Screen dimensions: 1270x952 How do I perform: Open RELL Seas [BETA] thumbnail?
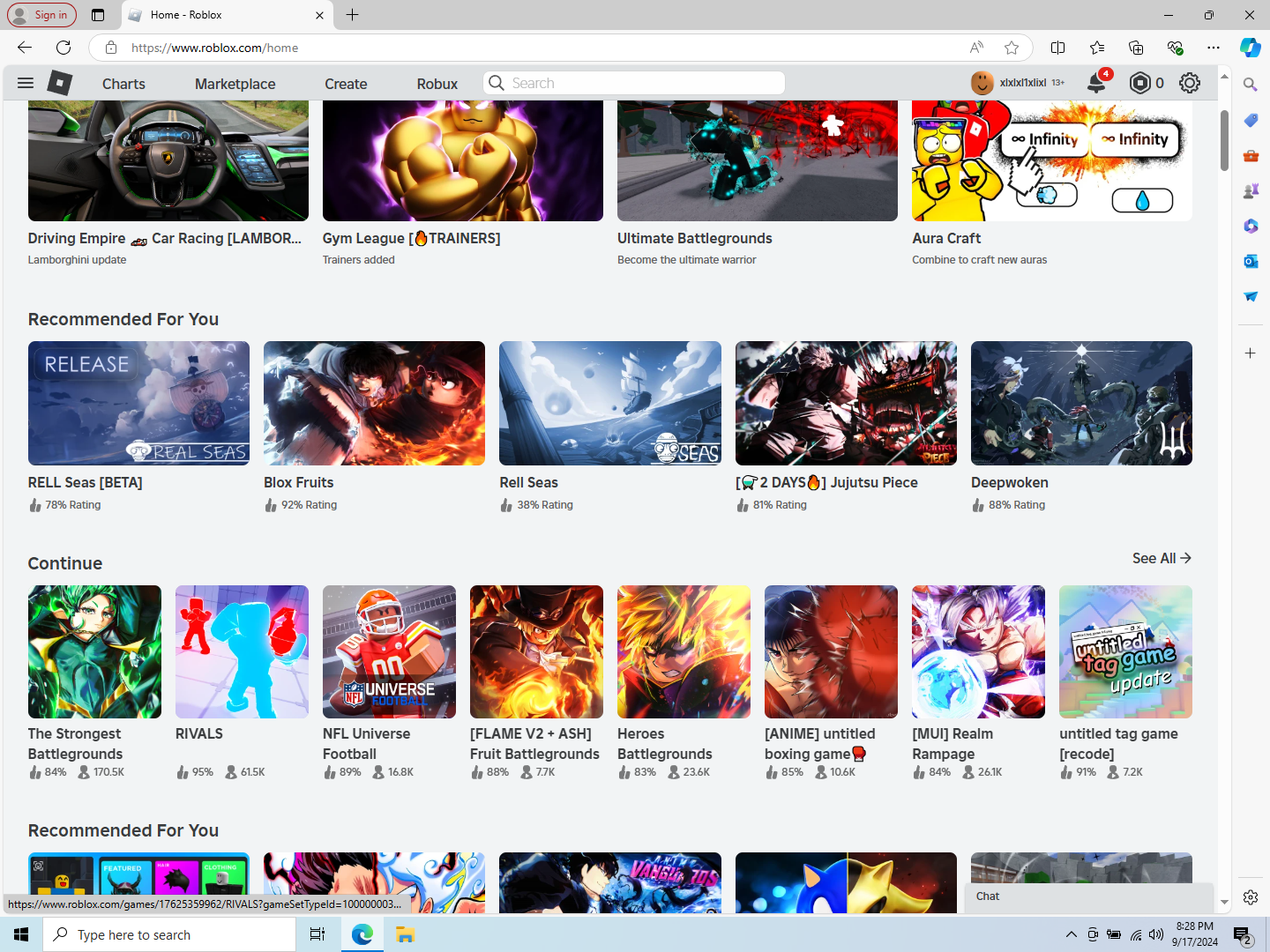(x=138, y=403)
